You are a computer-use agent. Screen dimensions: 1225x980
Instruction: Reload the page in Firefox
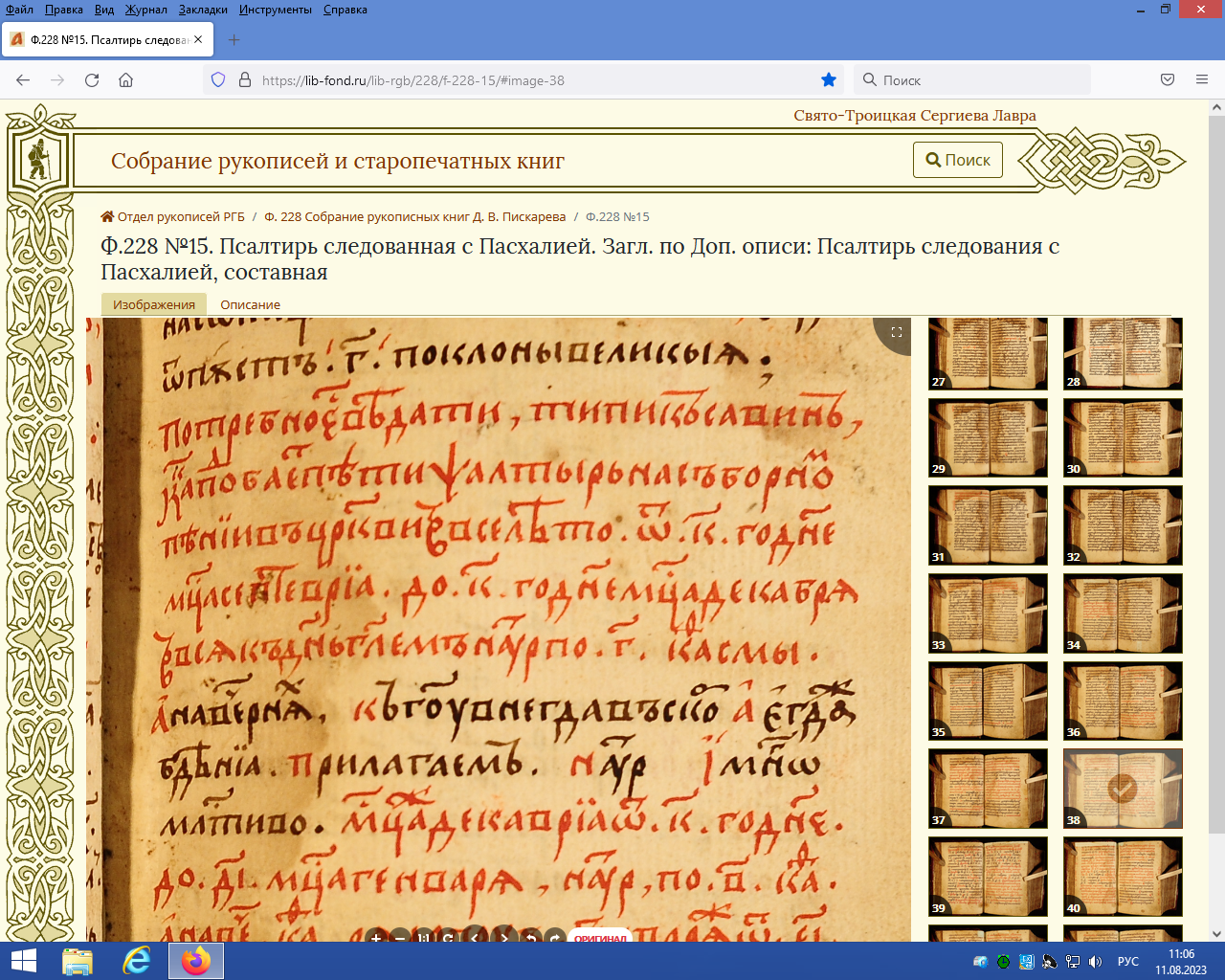point(92,80)
